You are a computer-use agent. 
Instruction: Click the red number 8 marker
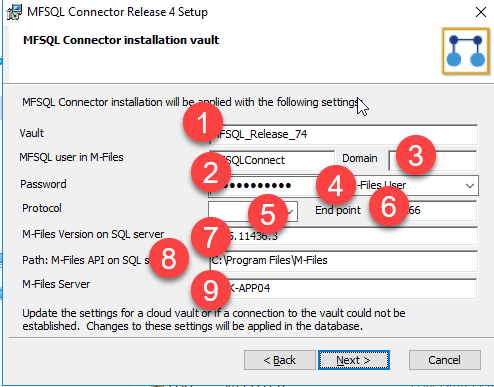pyautogui.click(x=169, y=258)
